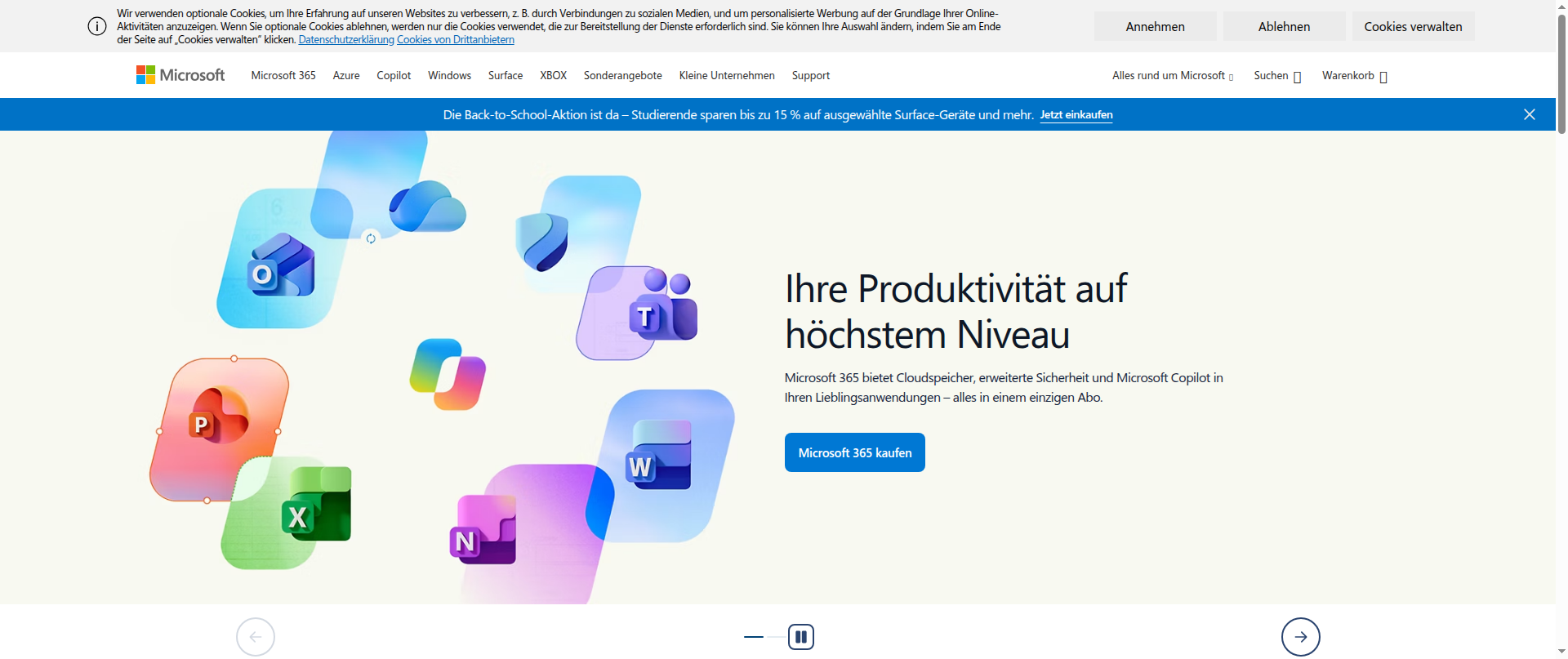This screenshot has width=1568, height=659.
Task: Click the Suchen search label
Action: click(x=1271, y=75)
